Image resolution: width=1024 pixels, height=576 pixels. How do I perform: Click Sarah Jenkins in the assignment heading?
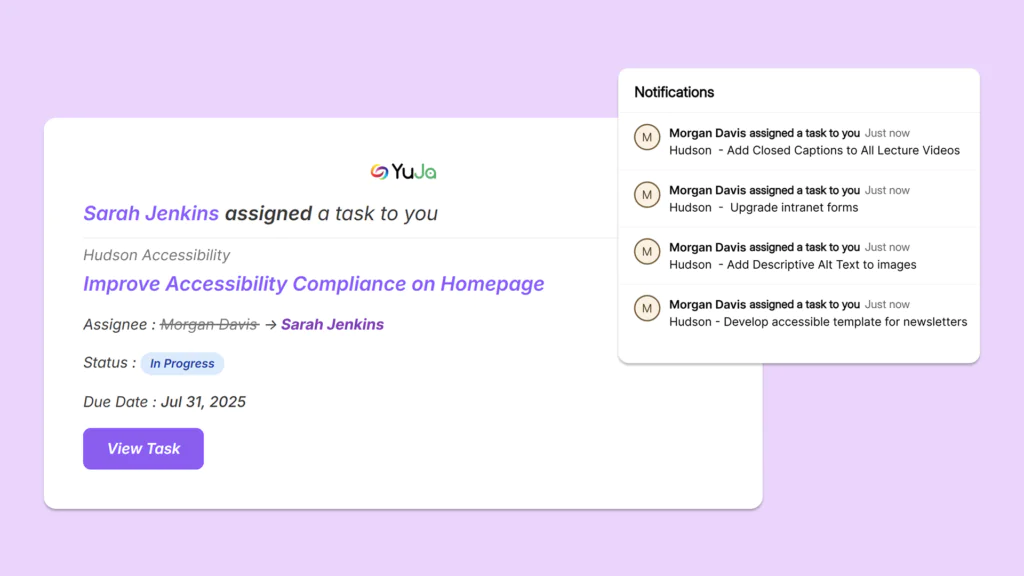[x=151, y=213]
